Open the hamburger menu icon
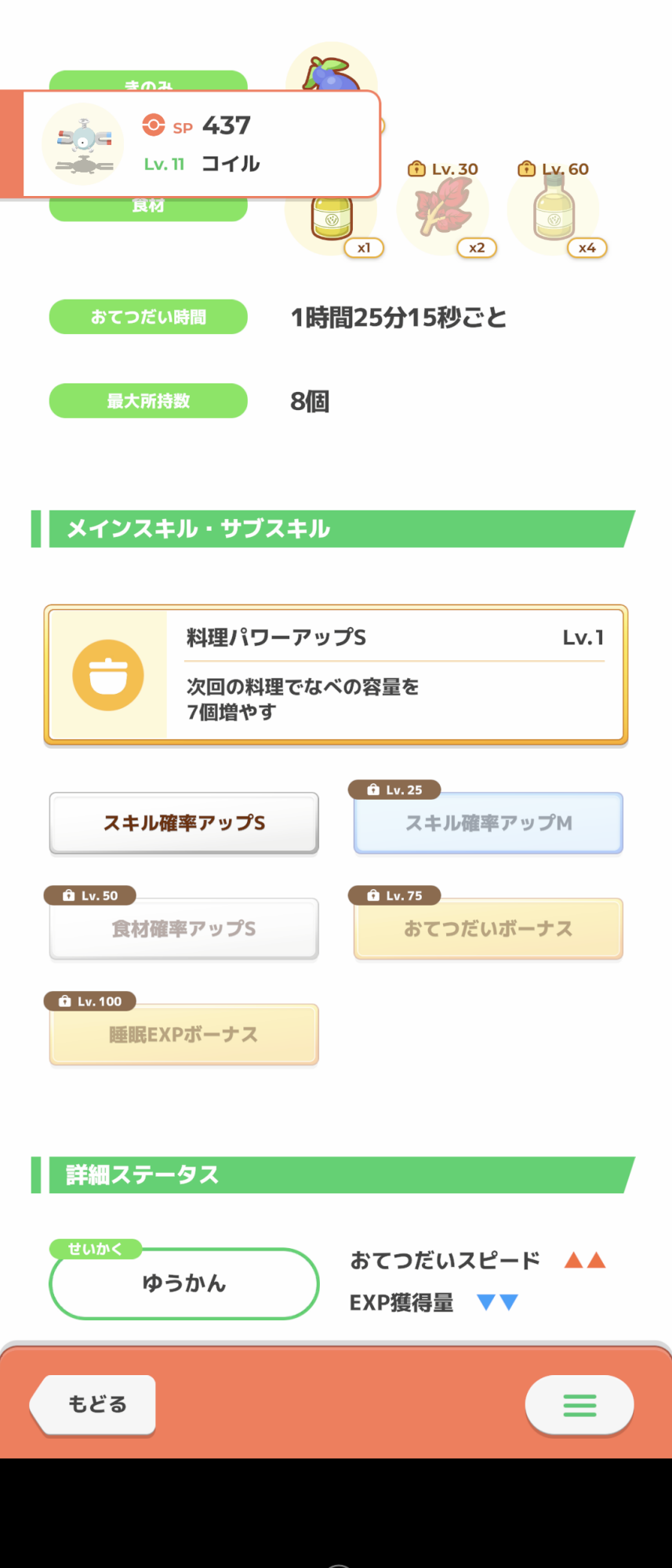The height and width of the screenshot is (1568, 672). click(x=579, y=1405)
